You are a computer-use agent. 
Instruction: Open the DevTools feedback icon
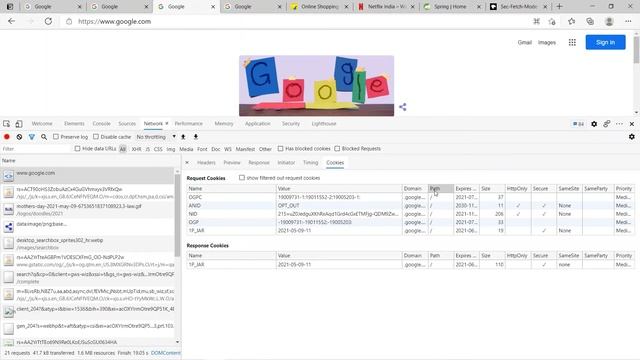pos(607,124)
